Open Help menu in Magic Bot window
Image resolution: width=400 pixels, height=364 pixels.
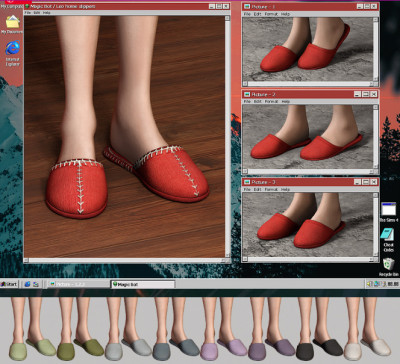(47, 13)
